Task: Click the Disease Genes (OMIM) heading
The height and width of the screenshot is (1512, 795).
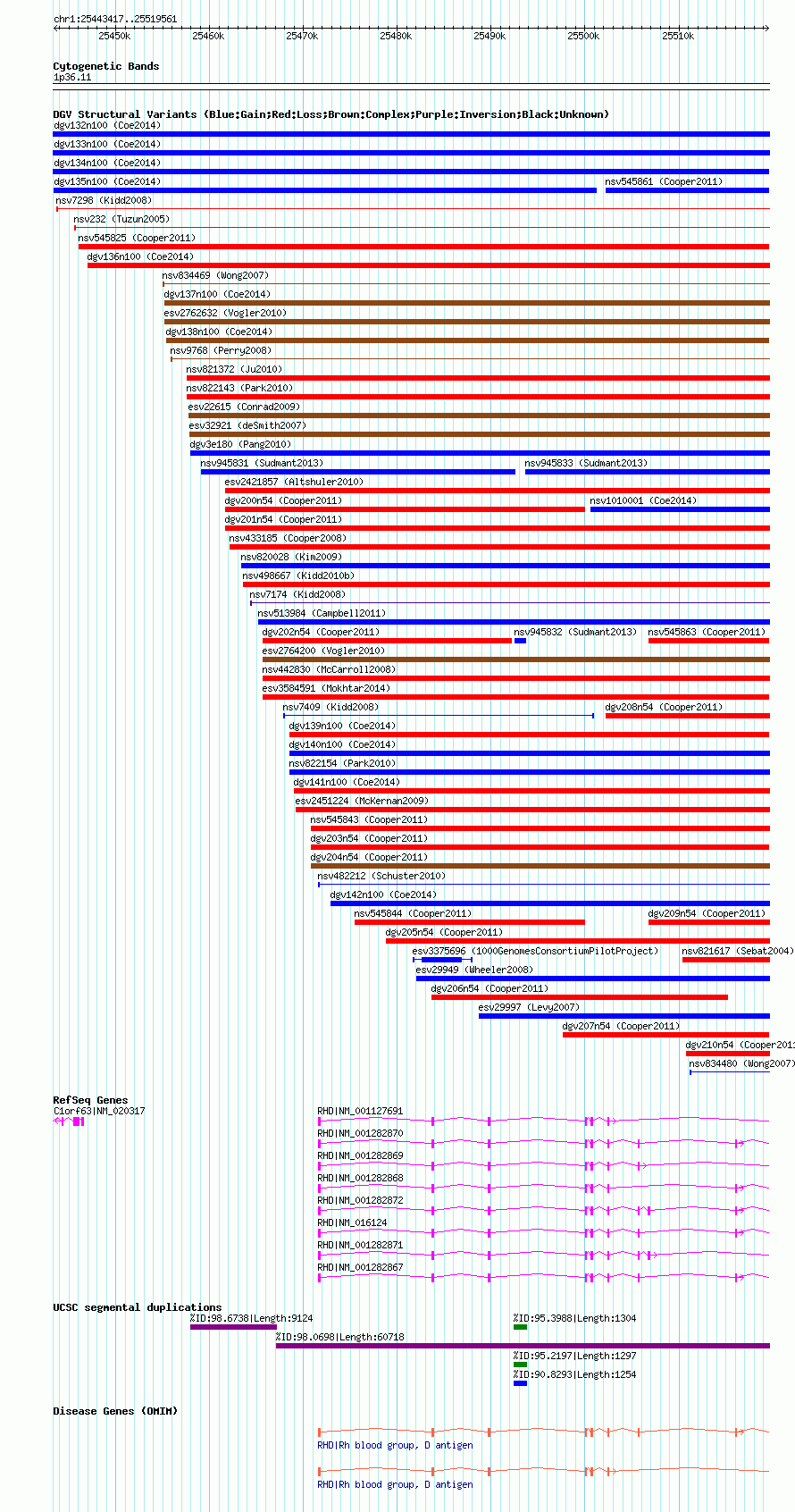Action: 115,1411
